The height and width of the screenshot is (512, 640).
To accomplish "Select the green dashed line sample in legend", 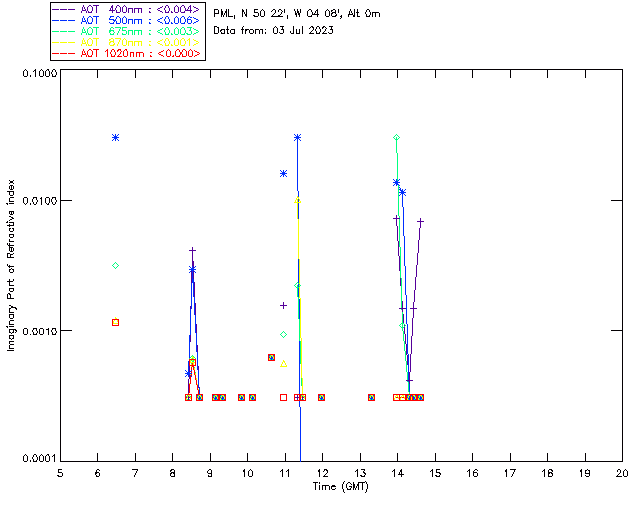I will coord(64,31).
